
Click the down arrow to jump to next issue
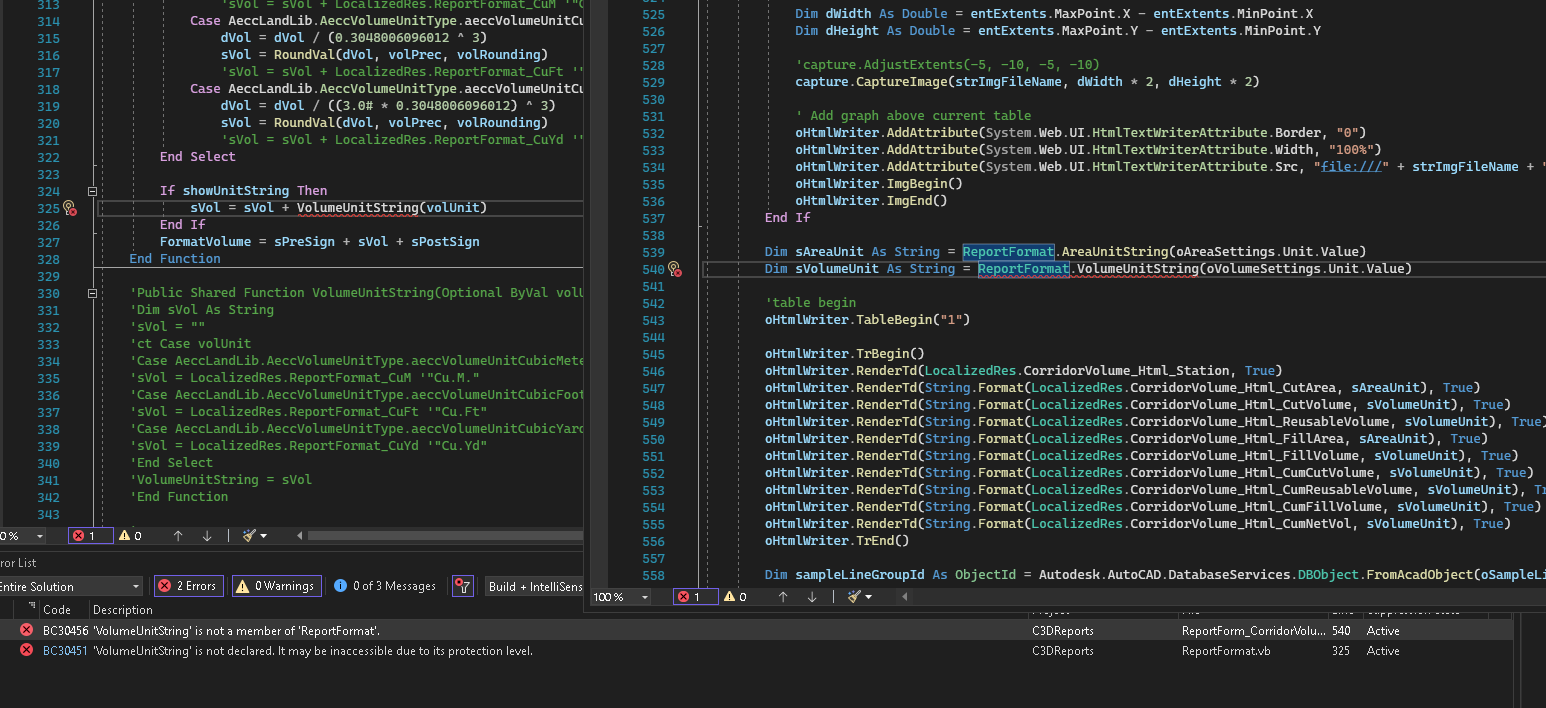coord(209,536)
